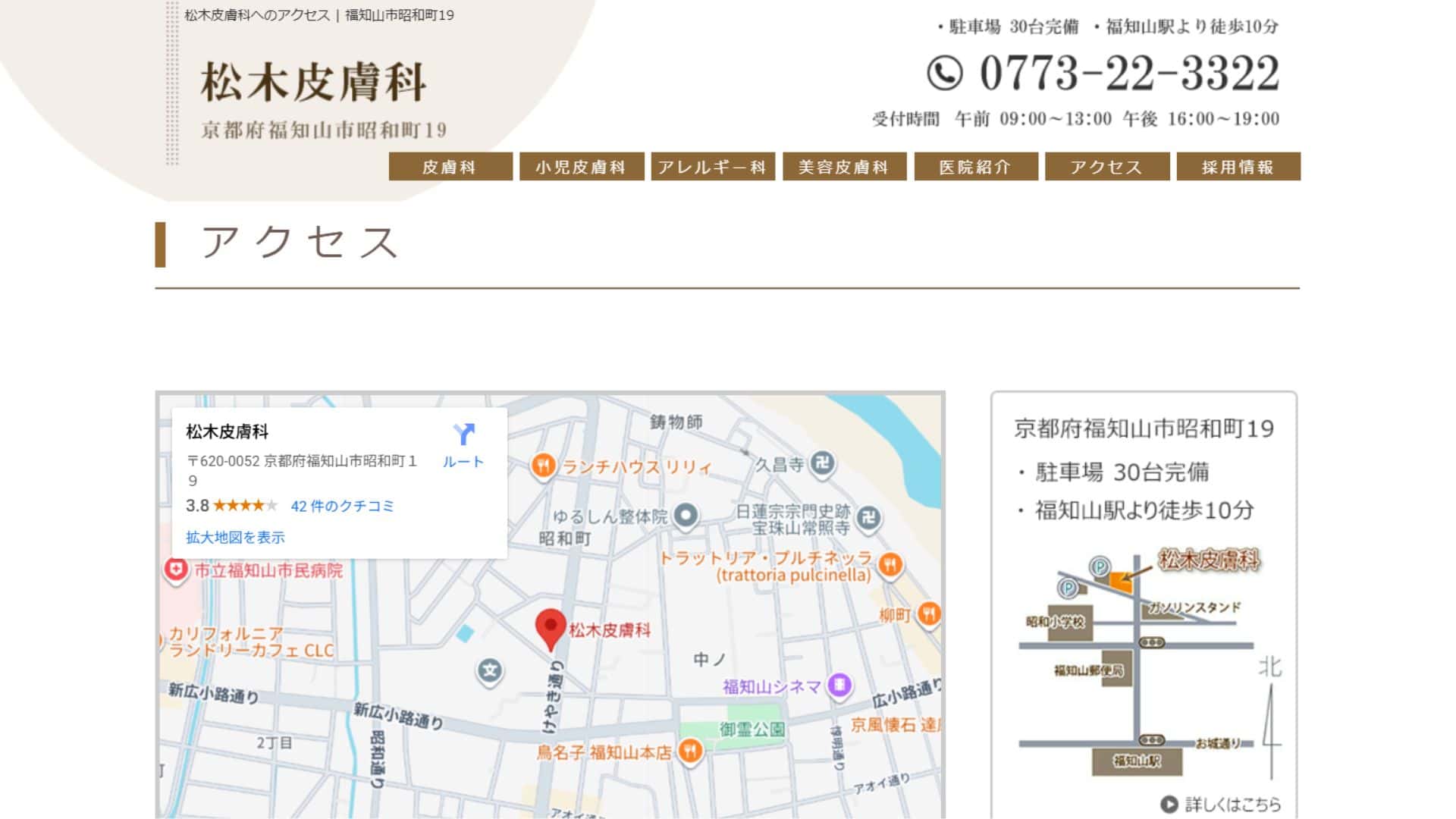Click 詳しくはこちら below the illustrated map
This screenshot has height=819, width=1456.
[1222, 804]
